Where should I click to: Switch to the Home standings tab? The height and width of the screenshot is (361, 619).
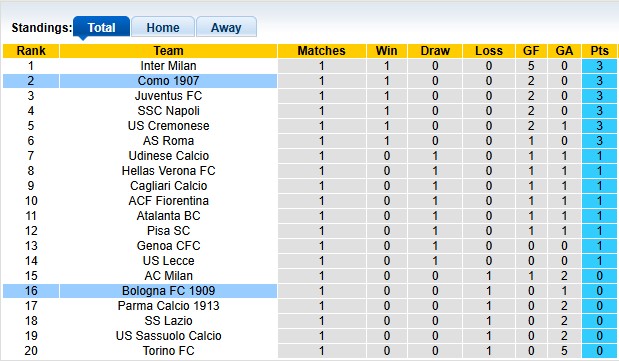click(163, 27)
